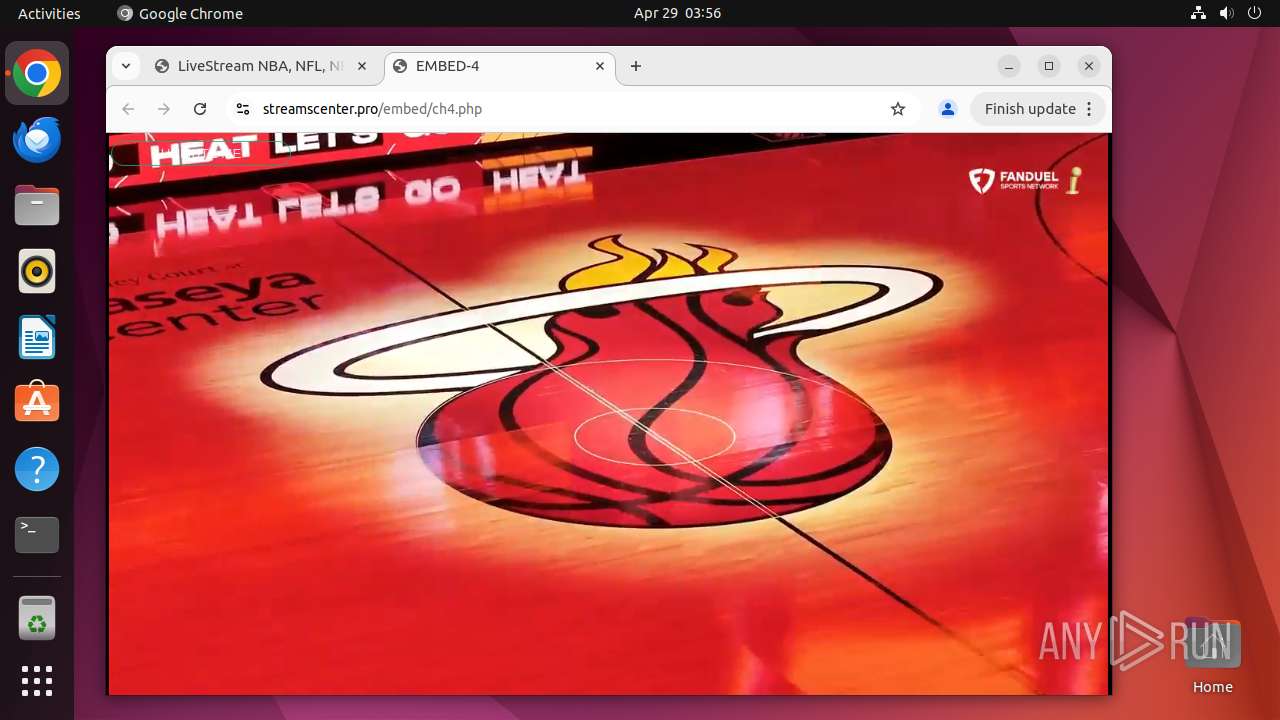Open Rhythmbox music player
This screenshot has height=720, width=1280.
[37, 272]
